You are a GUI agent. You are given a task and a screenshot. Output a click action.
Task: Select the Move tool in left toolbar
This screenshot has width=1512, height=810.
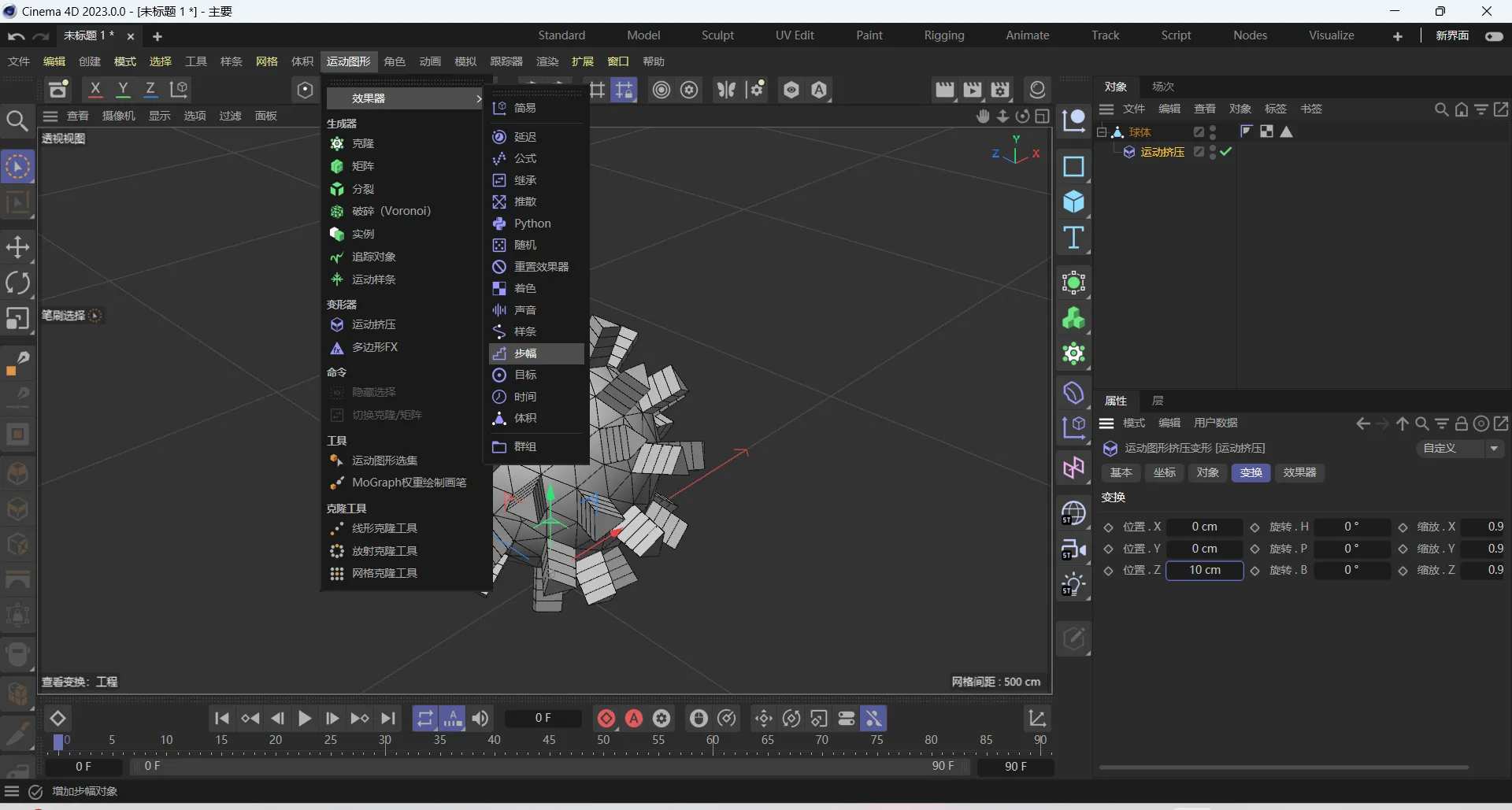coord(17,247)
